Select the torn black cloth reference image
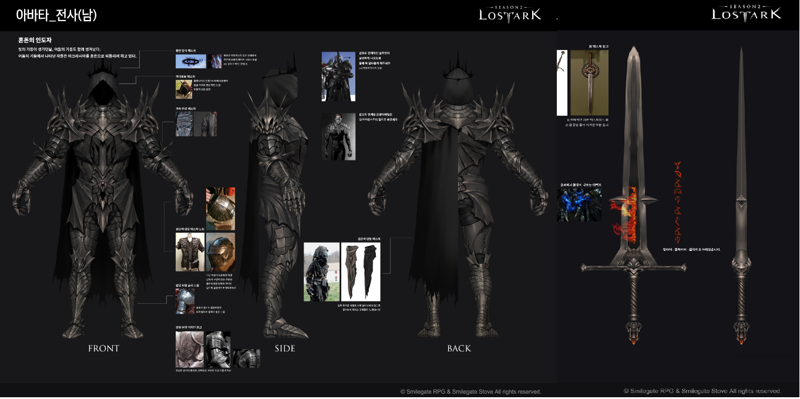The width and height of the screenshot is (800, 399). point(361,272)
